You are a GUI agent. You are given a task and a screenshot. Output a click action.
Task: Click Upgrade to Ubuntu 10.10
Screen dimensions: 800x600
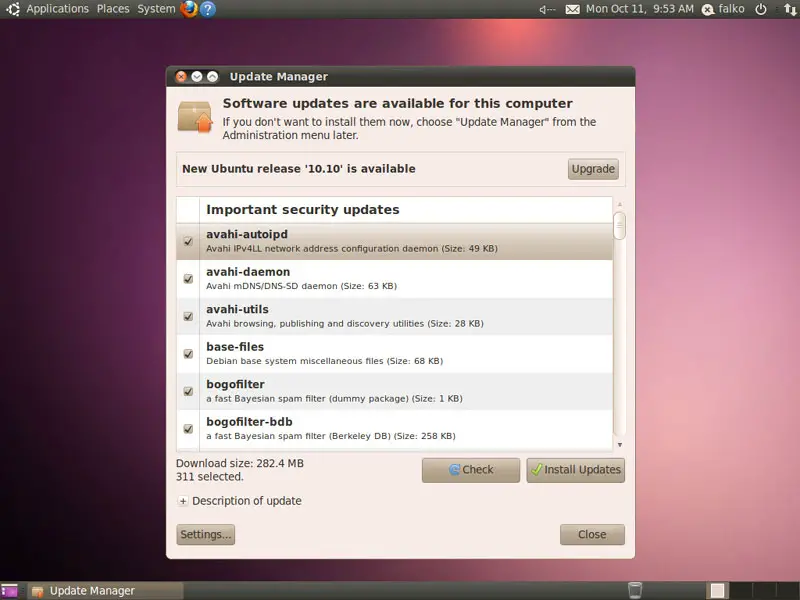click(x=593, y=169)
